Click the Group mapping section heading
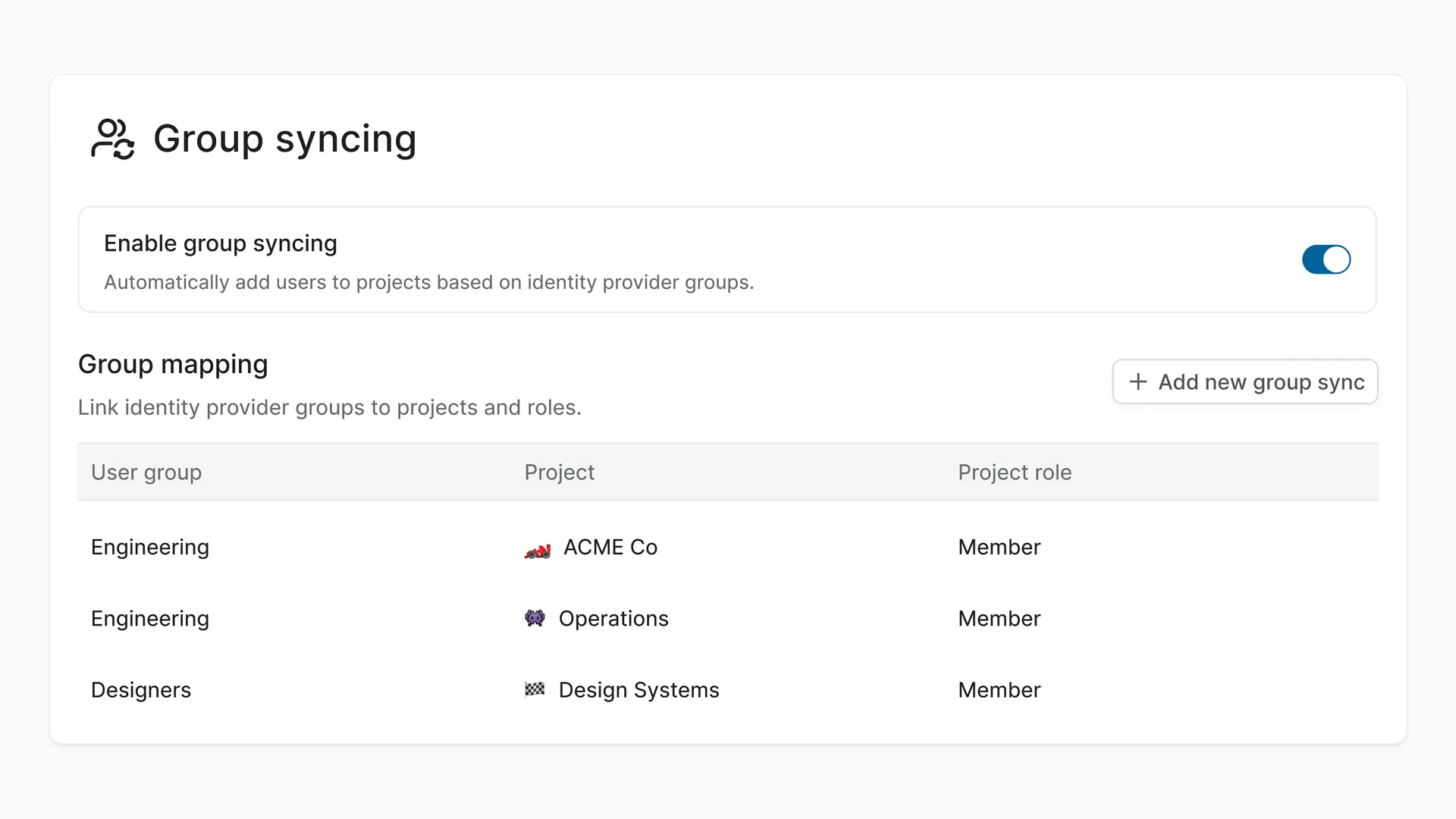1456x819 pixels. (x=173, y=365)
